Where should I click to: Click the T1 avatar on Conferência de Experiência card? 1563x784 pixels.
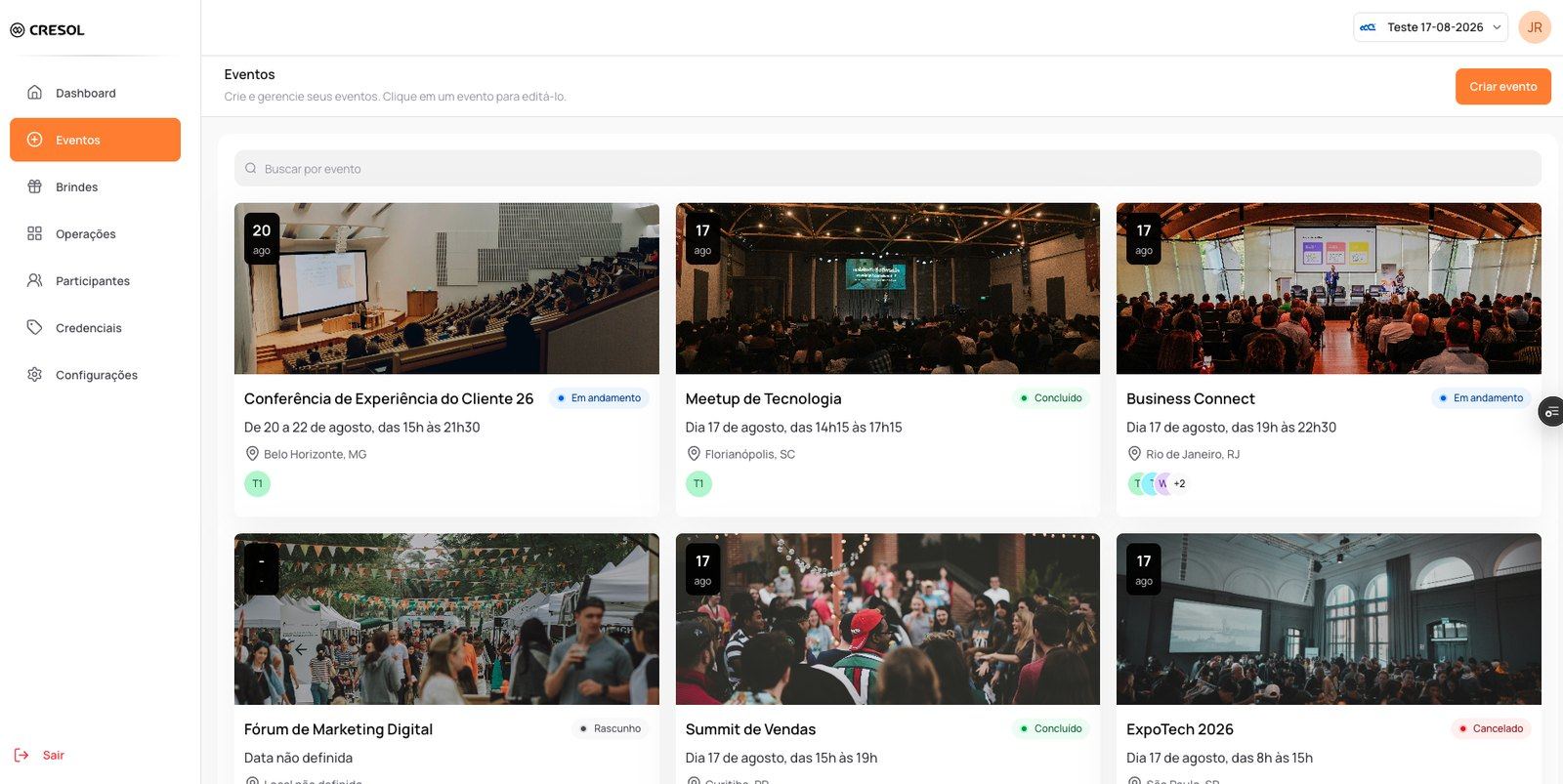click(257, 483)
